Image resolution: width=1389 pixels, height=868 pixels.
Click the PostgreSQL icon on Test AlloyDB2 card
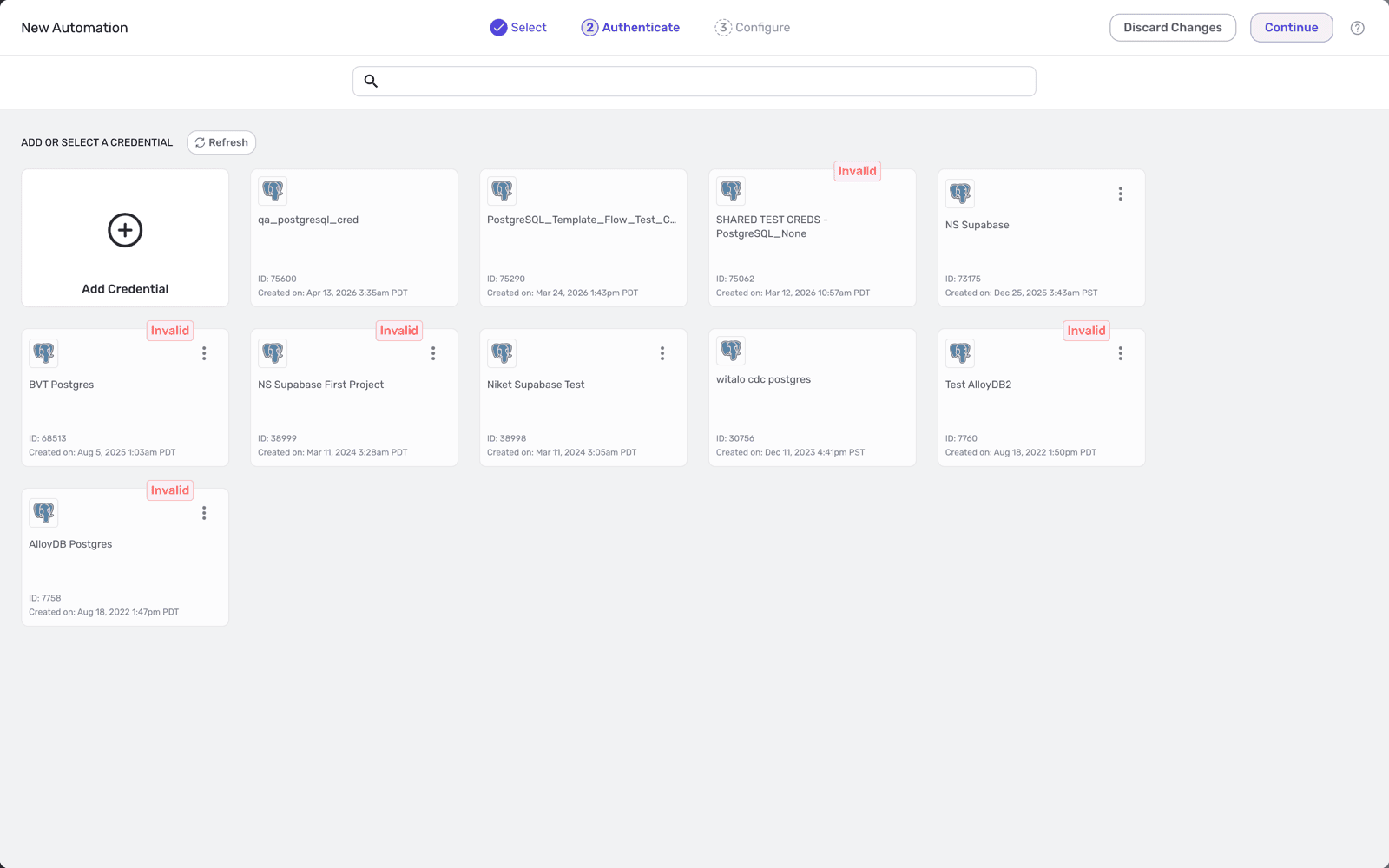(960, 353)
